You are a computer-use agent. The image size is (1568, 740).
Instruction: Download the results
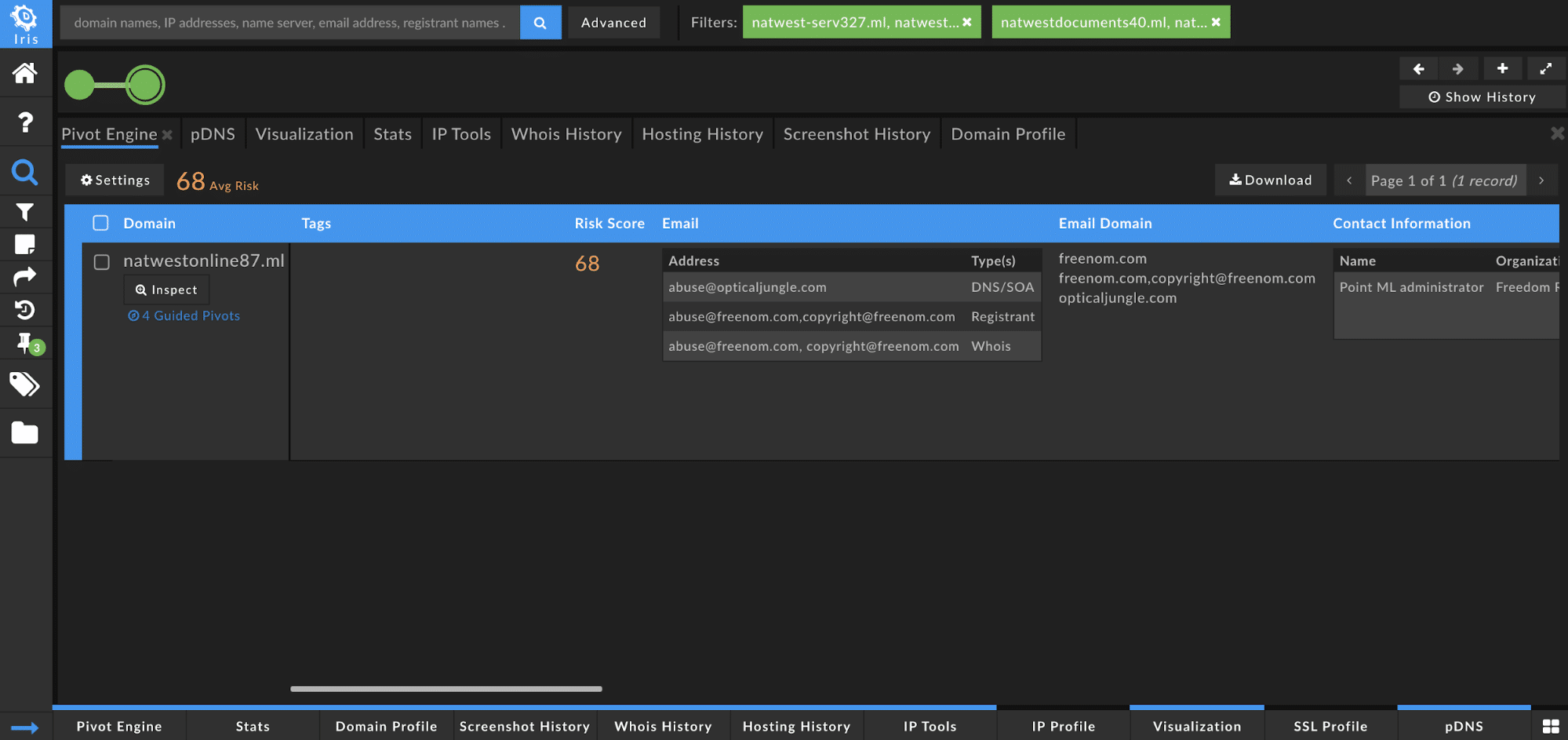(x=1270, y=180)
